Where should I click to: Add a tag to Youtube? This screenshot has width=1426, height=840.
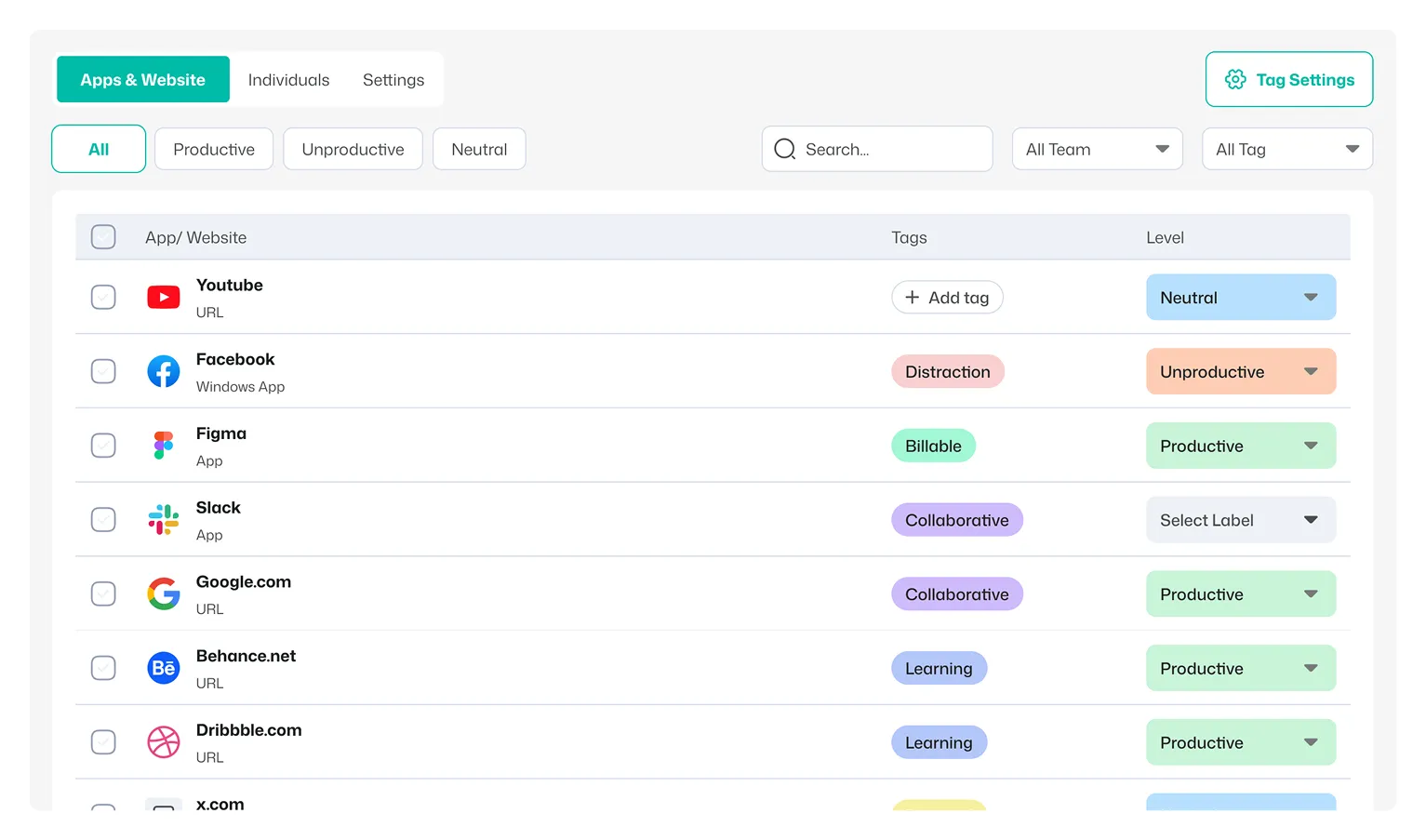pos(947,298)
